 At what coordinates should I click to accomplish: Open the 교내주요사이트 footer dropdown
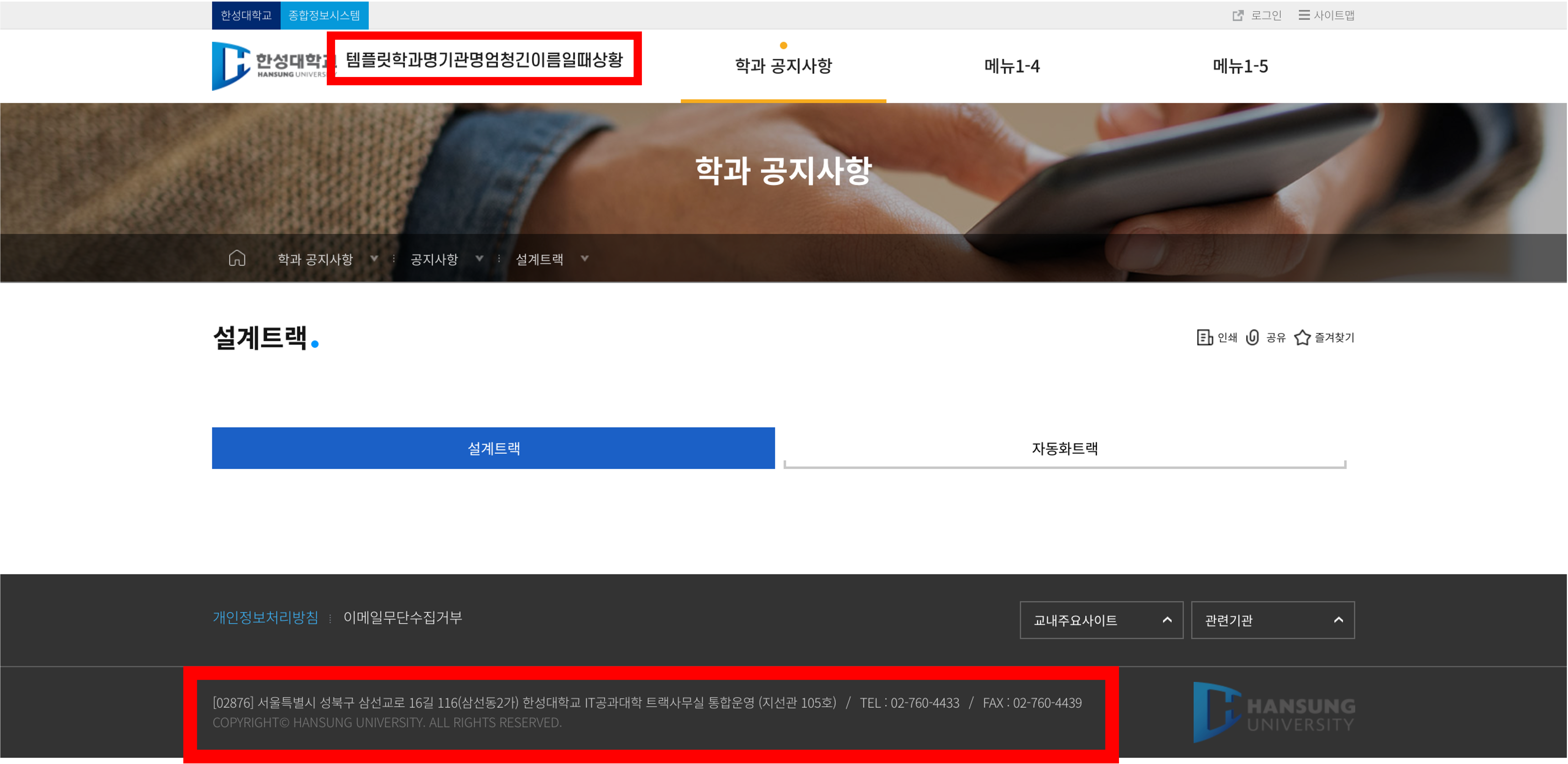(1101, 620)
